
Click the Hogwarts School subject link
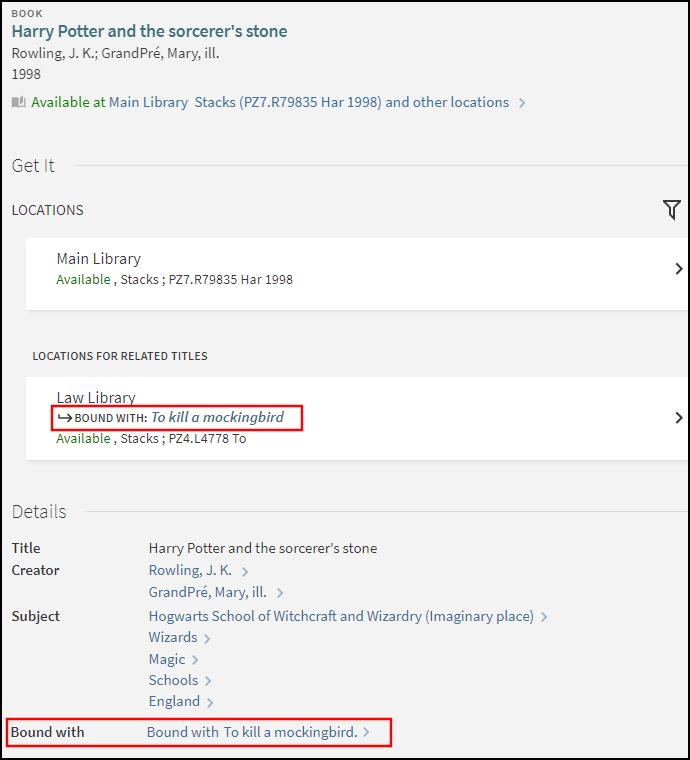[x=341, y=616]
